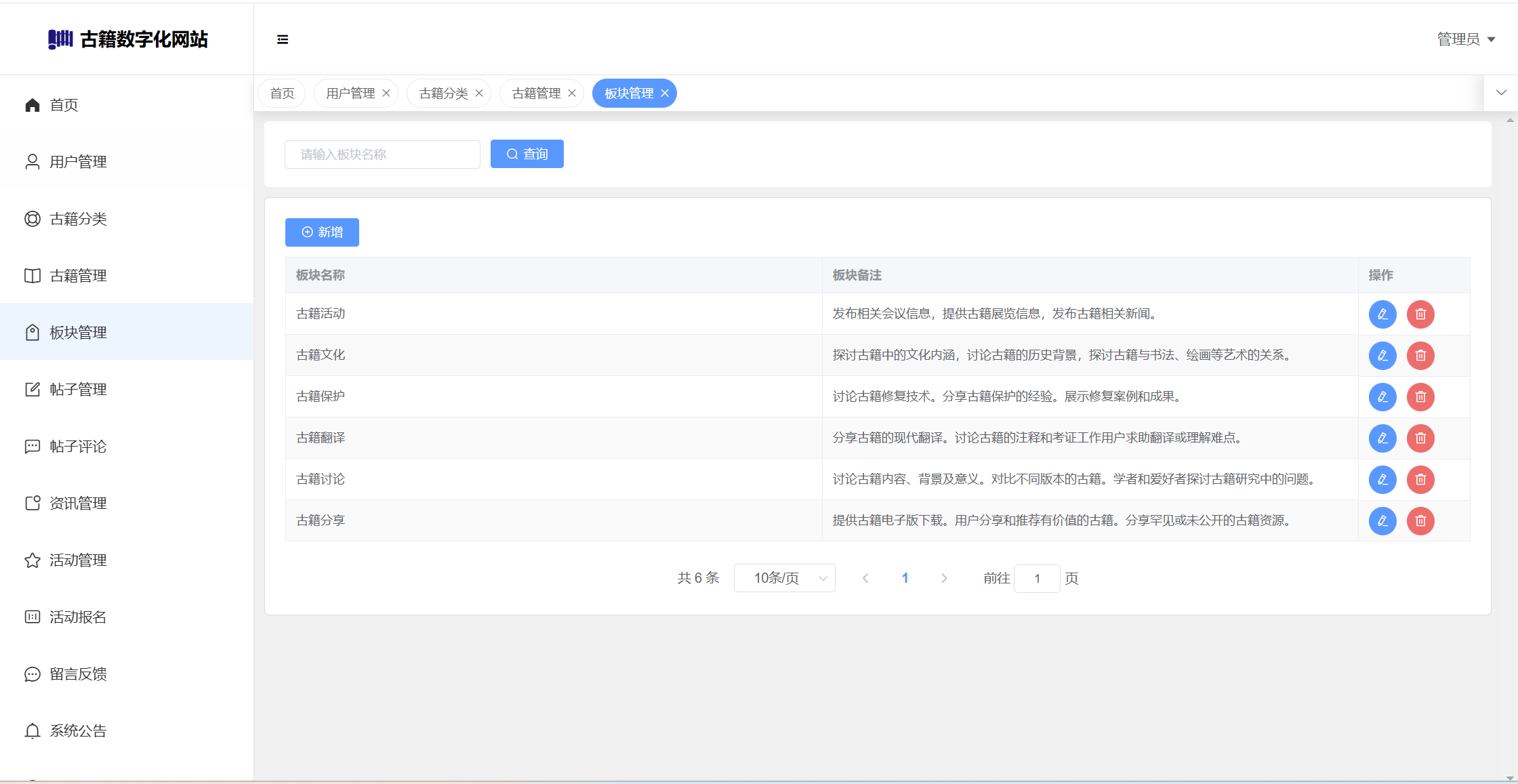Open the 10条/页 page size dropdown
The height and width of the screenshot is (784, 1518).
784,578
